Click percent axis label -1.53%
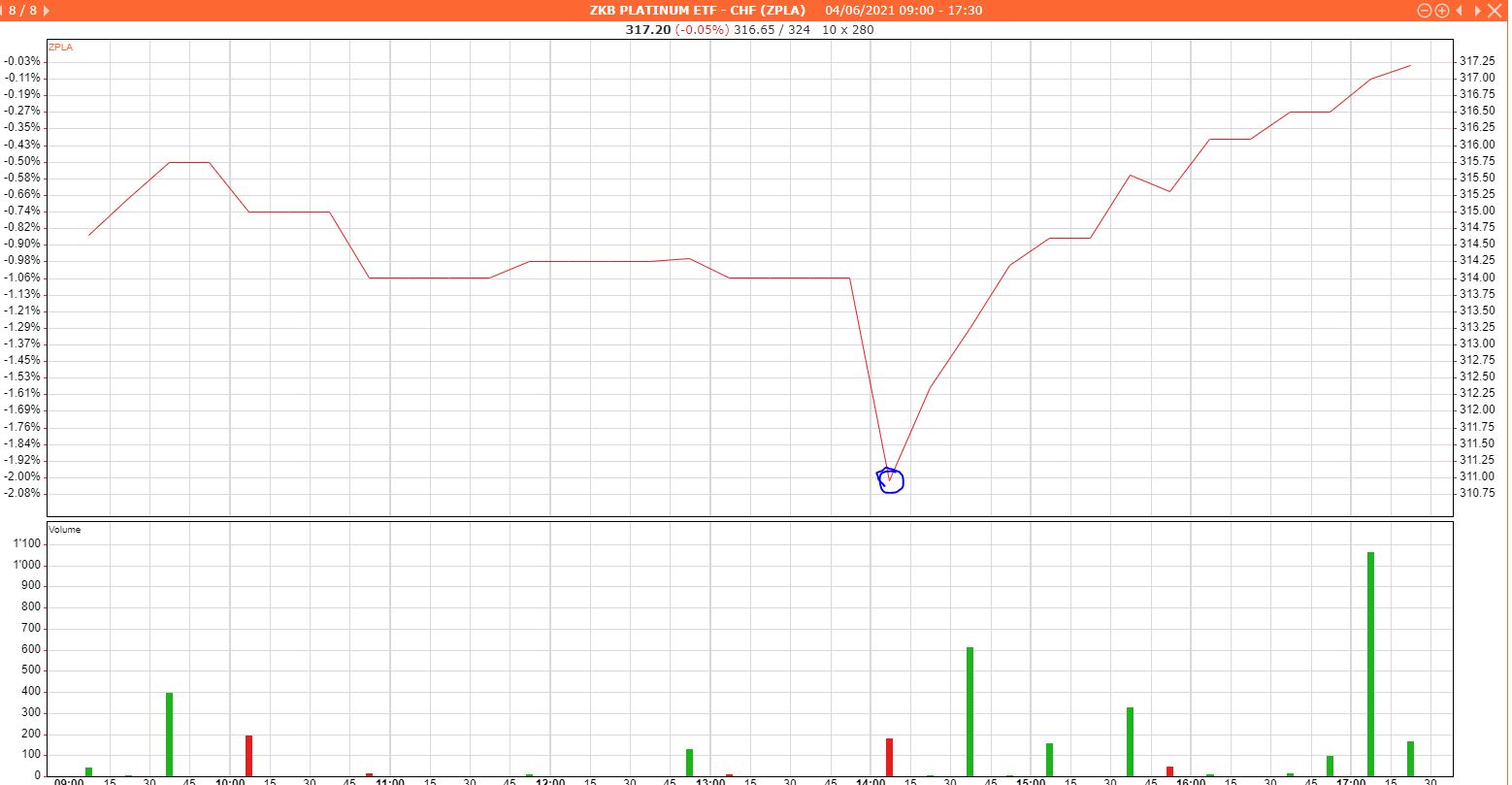Image resolution: width=1512 pixels, height=785 pixels. pyautogui.click(x=21, y=376)
